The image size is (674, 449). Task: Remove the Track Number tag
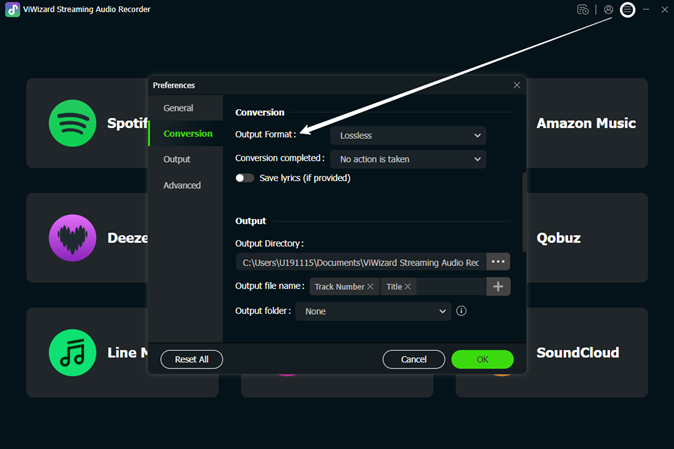(x=370, y=287)
